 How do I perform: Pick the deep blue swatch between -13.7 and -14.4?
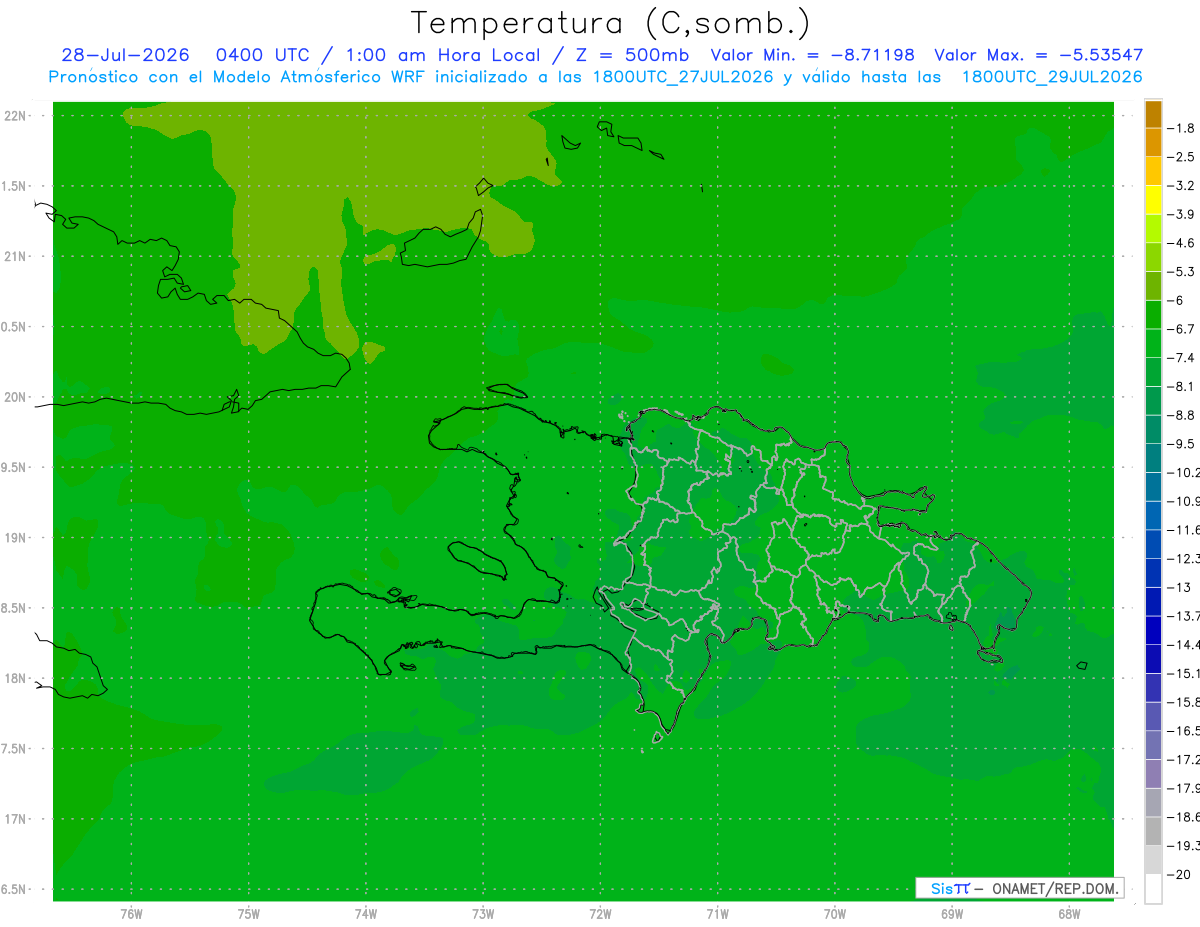coord(1153,630)
